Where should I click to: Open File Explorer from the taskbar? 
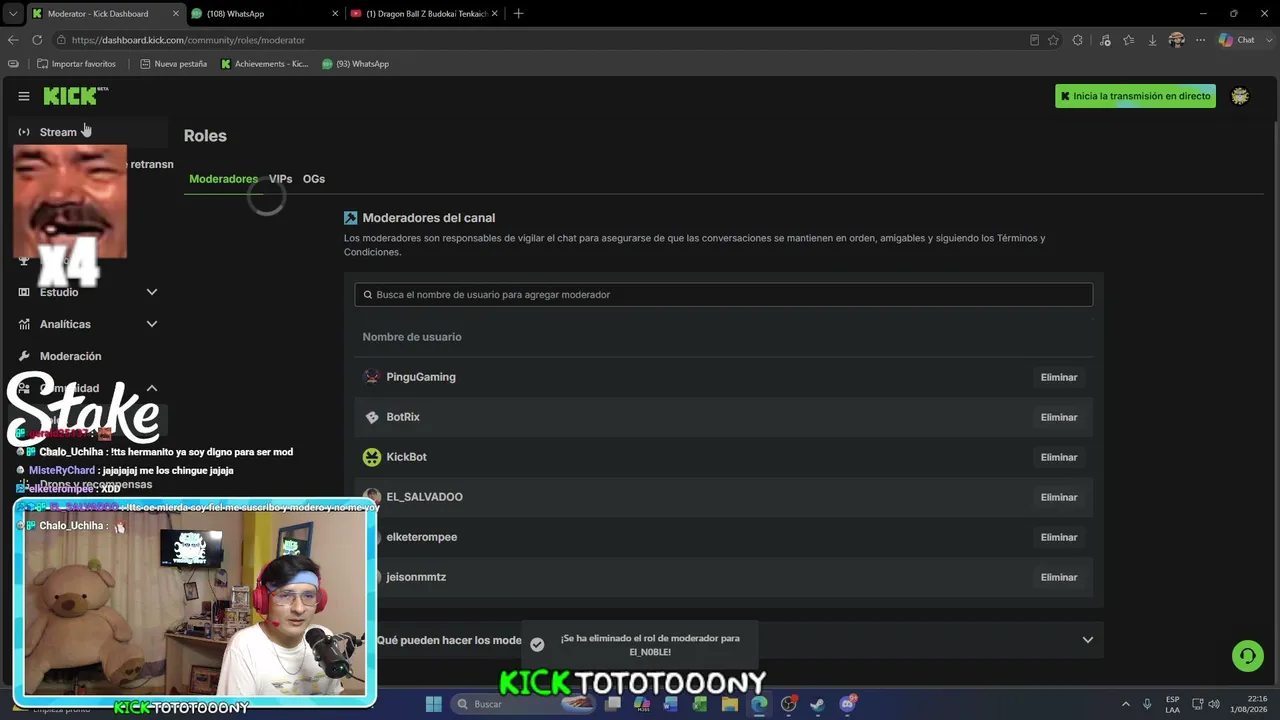click(730, 704)
